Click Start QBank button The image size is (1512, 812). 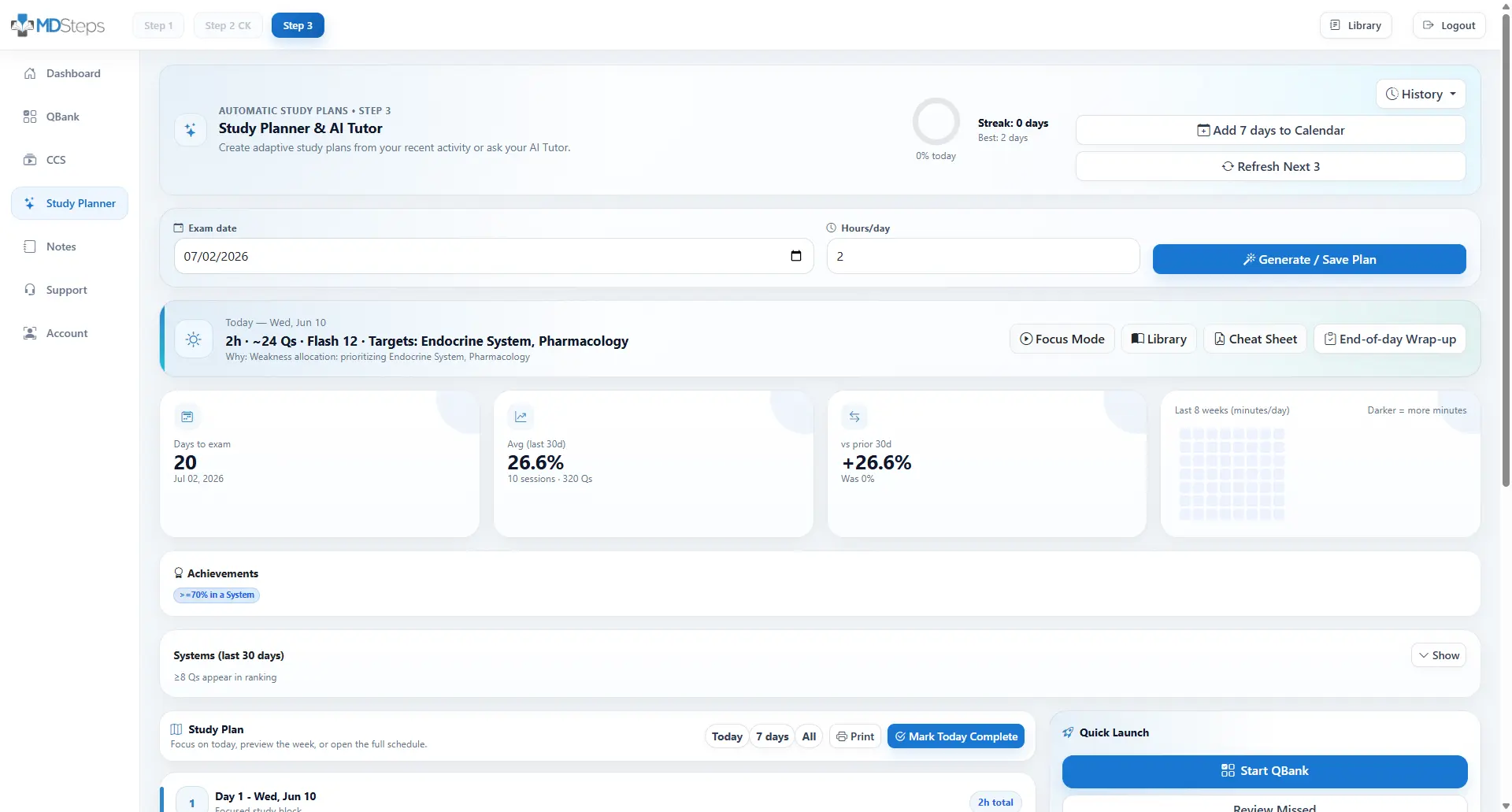[1265, 771]
